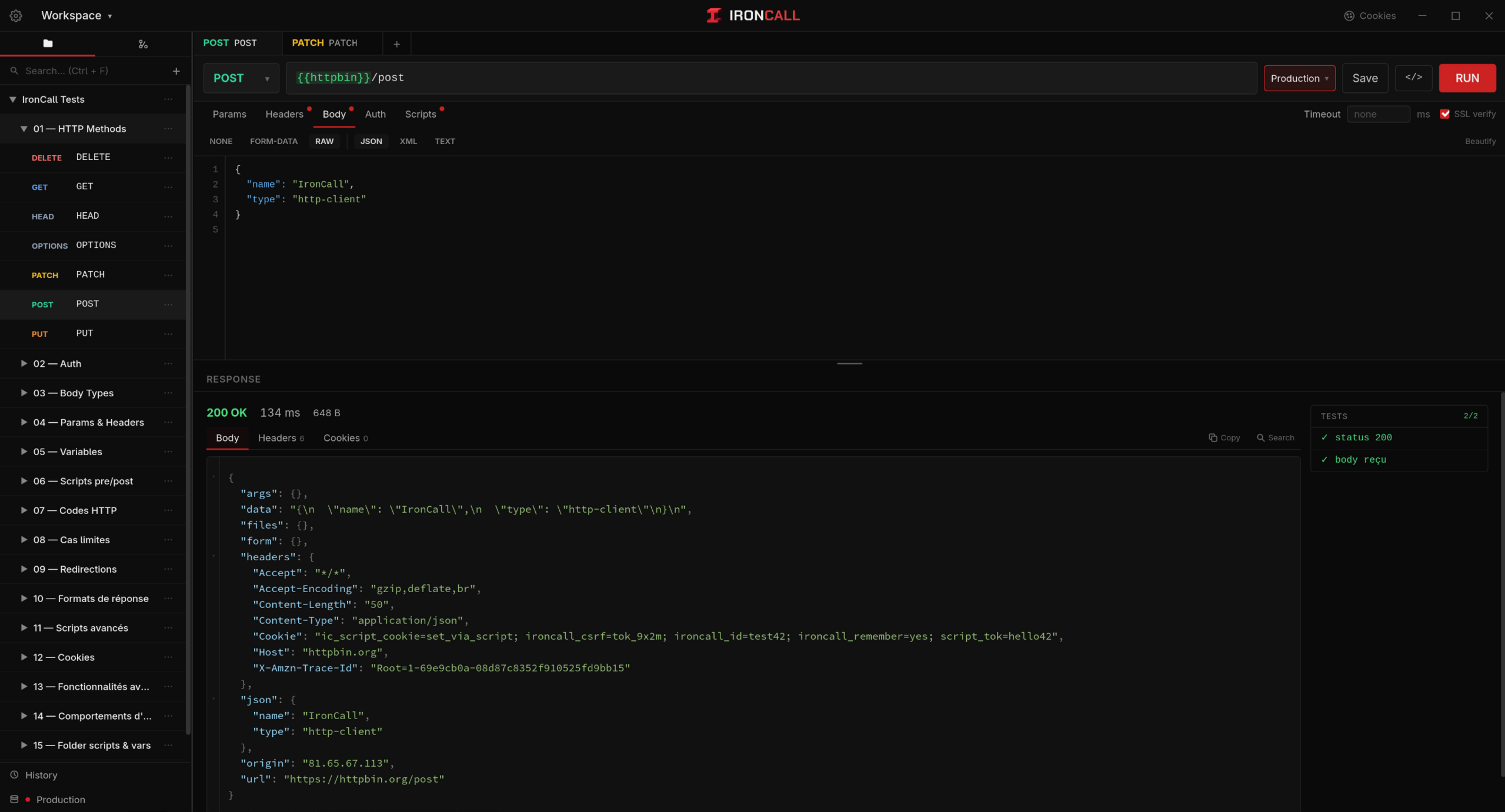Select the PUT request in sidebar
Screen dimensions: 1505x812
[93, 334]
